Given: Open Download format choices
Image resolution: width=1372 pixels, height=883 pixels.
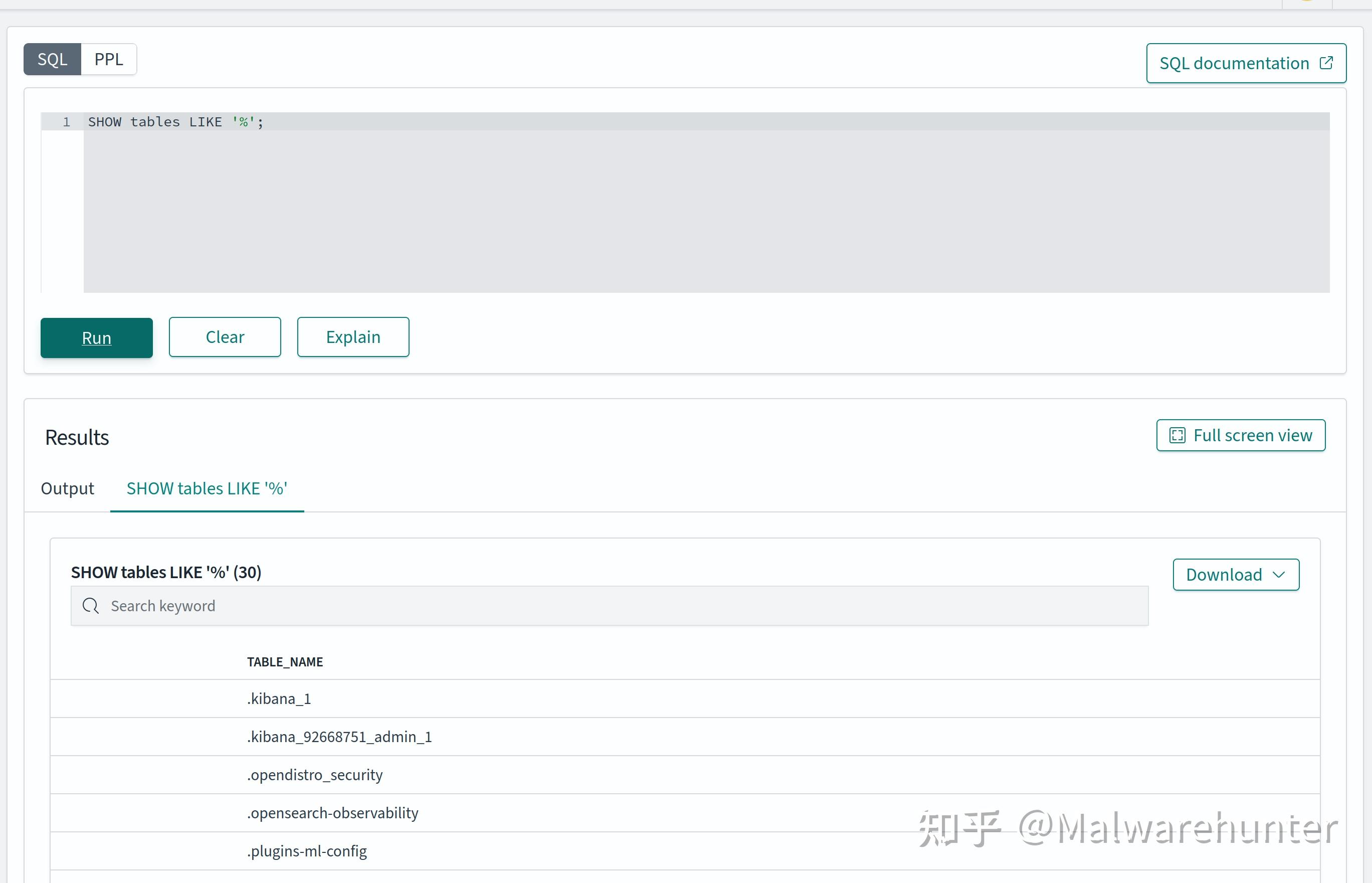Looking at the screenshot, I should (x=1235, y=575).
